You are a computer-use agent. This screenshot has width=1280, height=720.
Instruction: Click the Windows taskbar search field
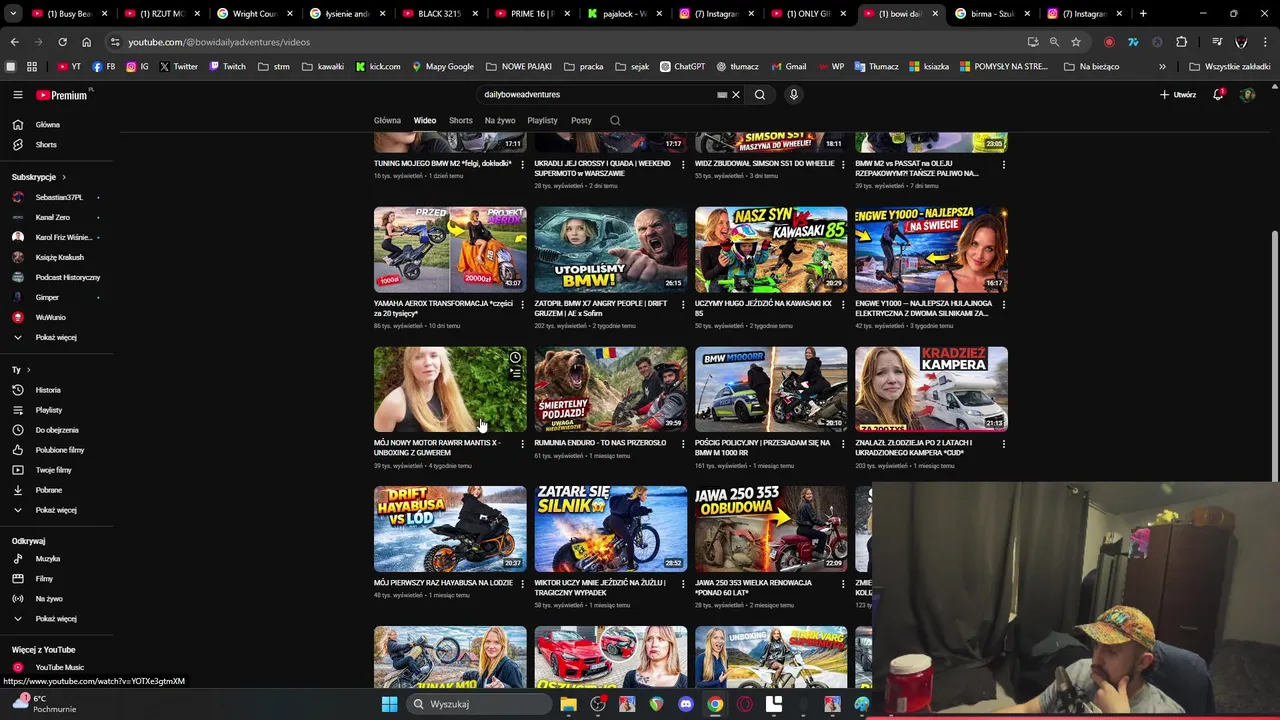click(480, 704)
